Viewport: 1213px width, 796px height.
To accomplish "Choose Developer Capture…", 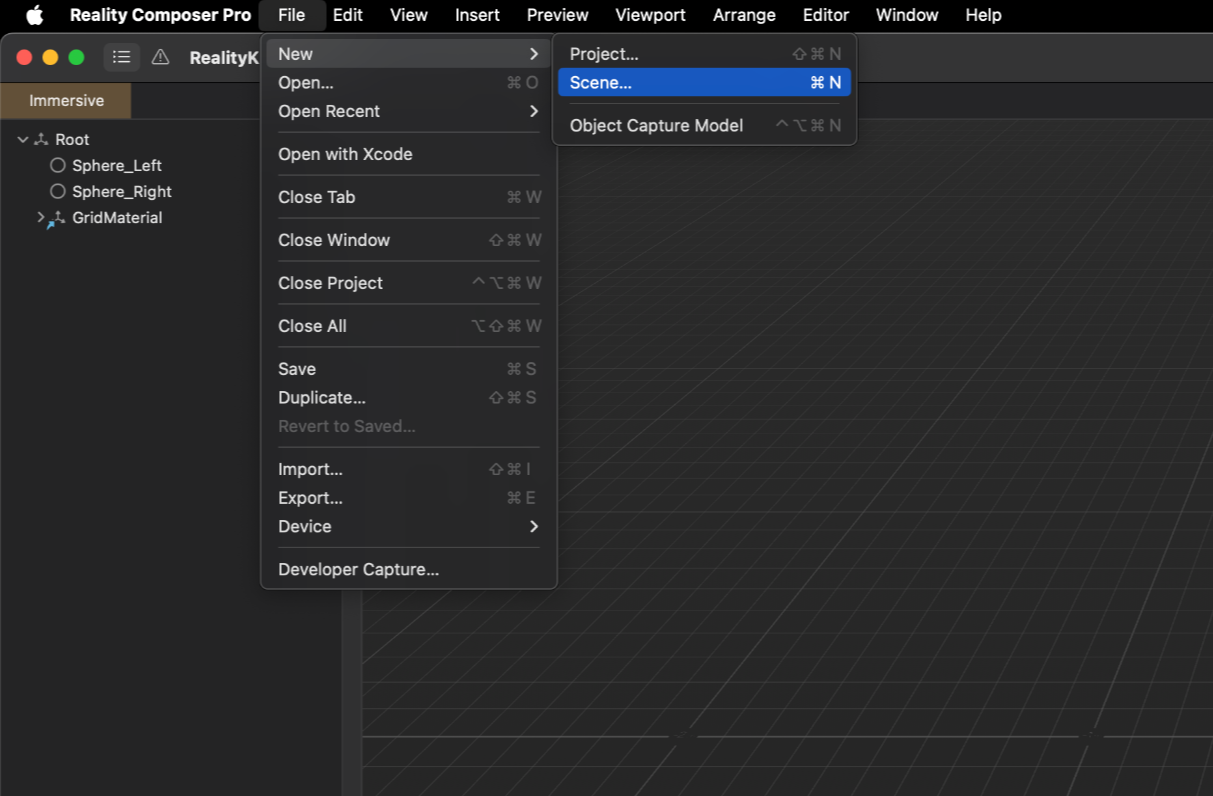I will (x=409, y=569).
